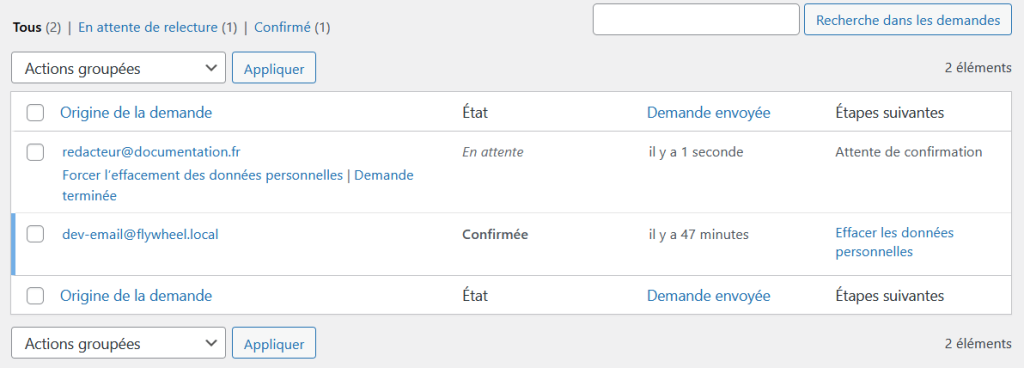Sort by top Demande envoyée column
Image resolution: width=1024 pixels, height=368 pixels.
[709, 113]
